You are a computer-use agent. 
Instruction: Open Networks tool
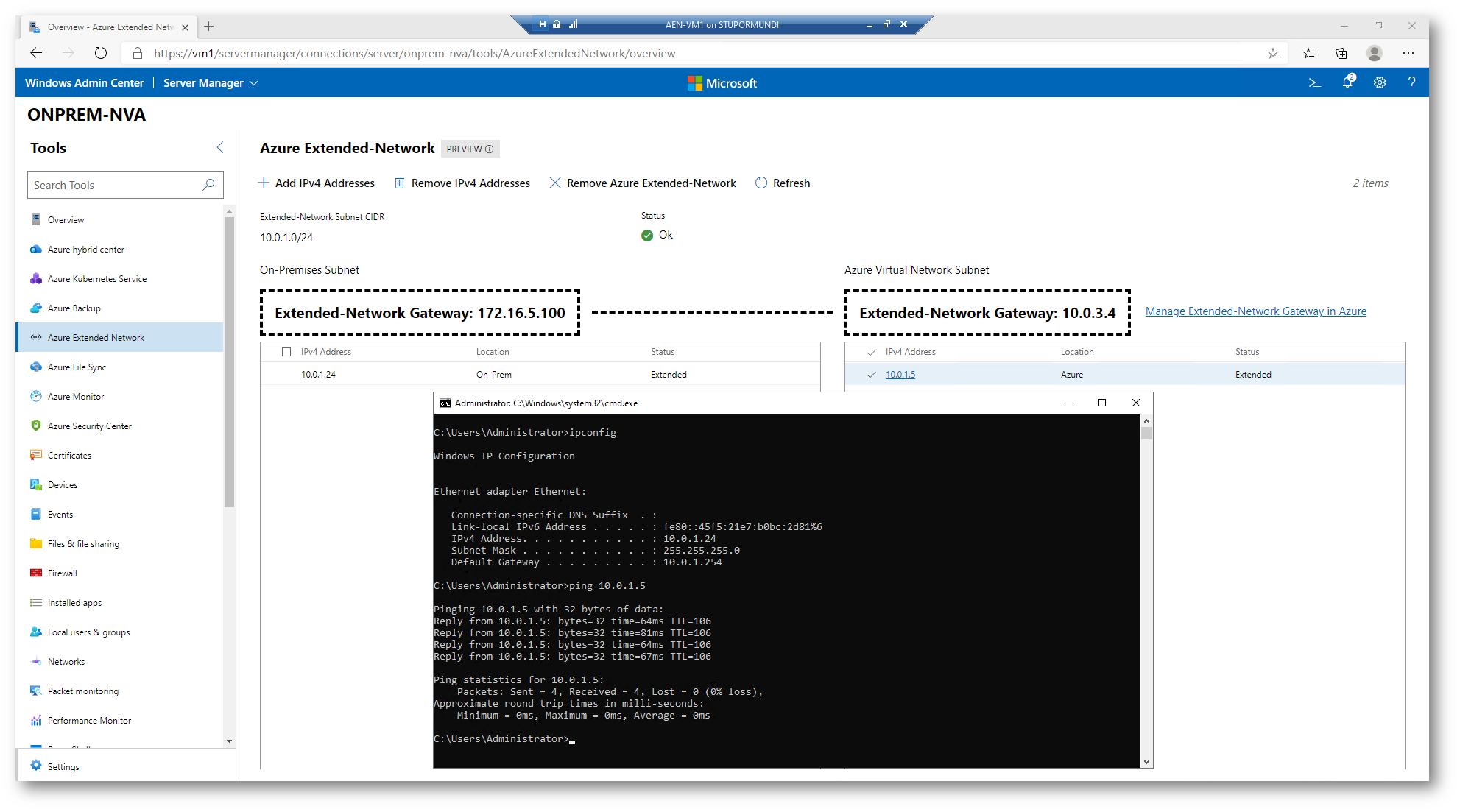click(x=119, y=661)
